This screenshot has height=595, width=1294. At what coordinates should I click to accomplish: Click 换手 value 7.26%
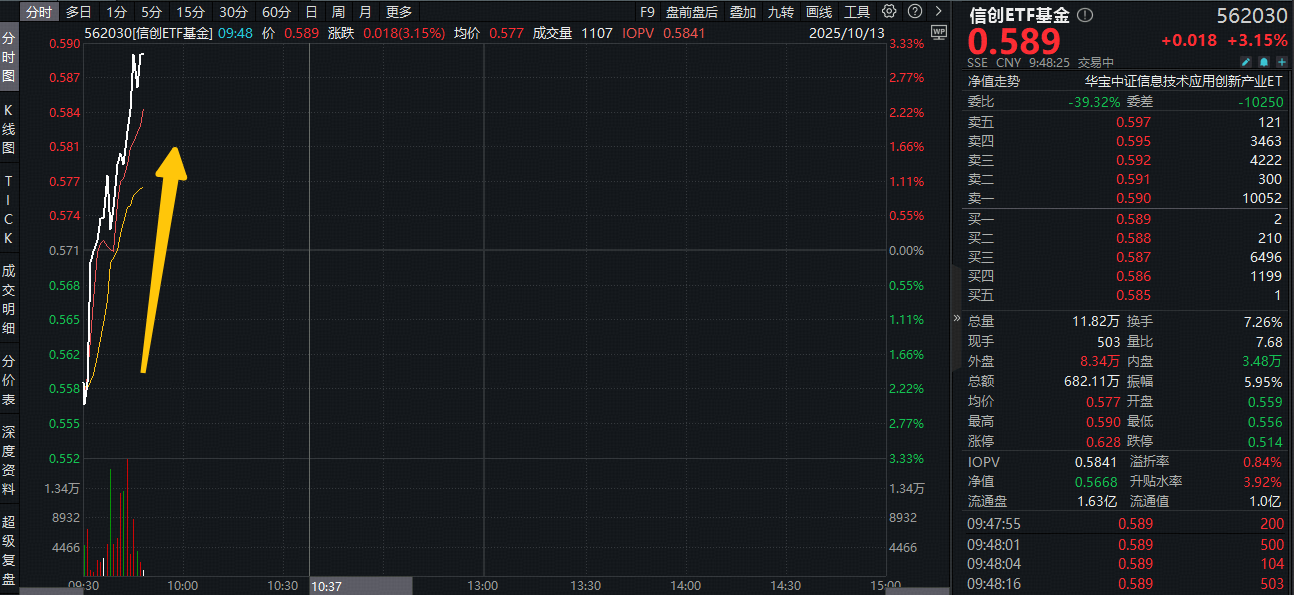(1262, 322)
